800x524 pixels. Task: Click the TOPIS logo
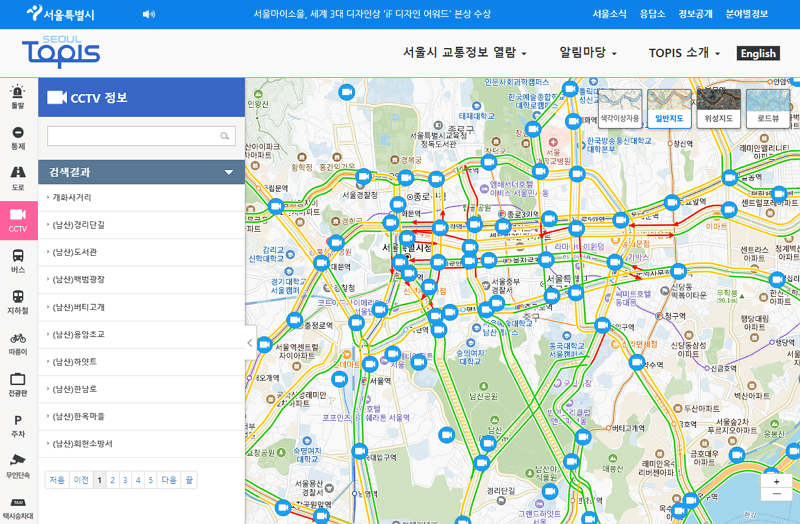[61, 52]
